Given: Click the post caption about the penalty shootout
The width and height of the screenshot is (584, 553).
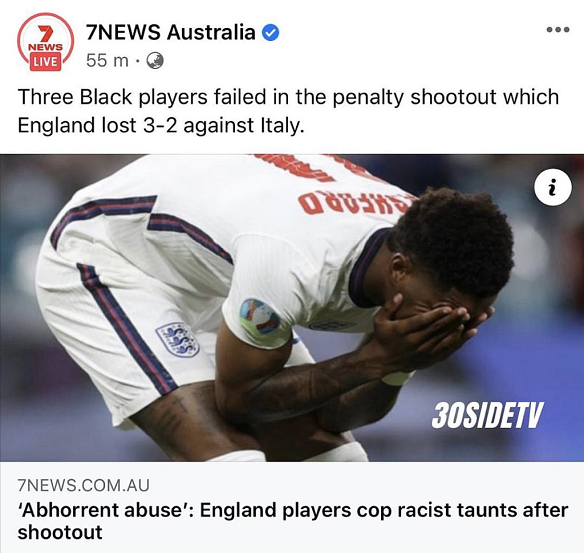Looking at the screenshot, I should tap(288, 111).
